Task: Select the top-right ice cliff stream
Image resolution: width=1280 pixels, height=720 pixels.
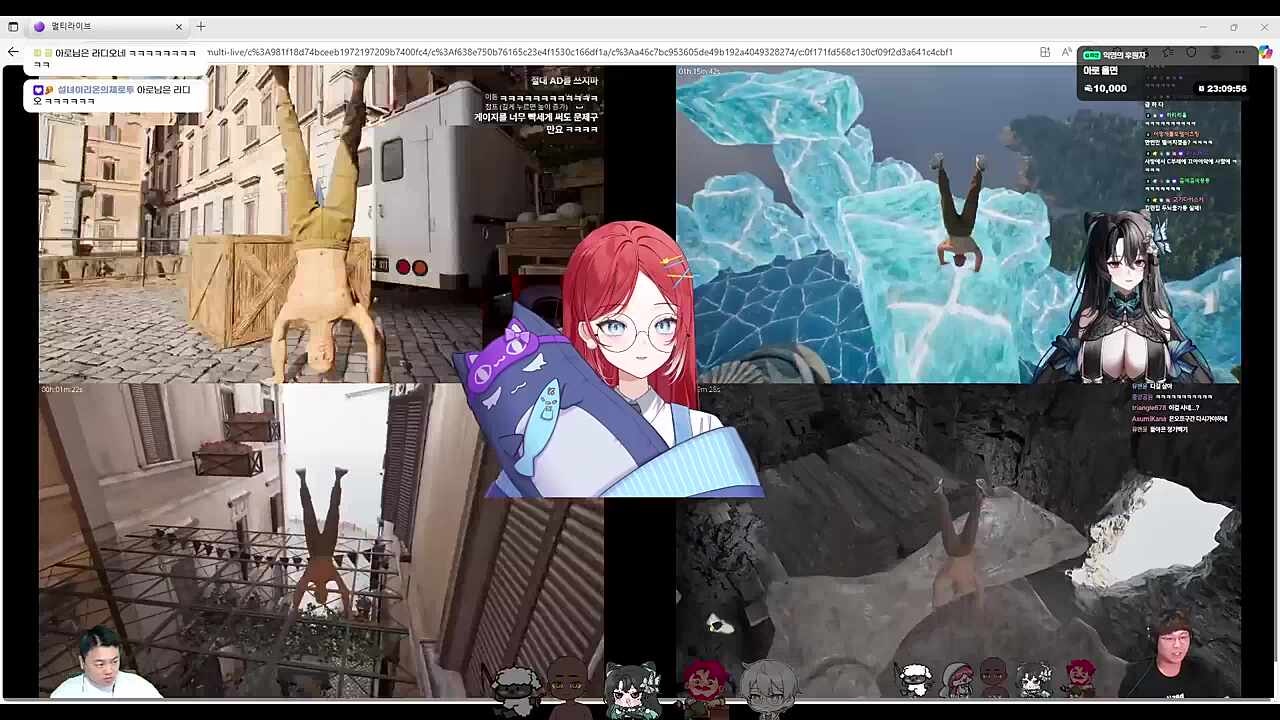Action: click(958, 224)
